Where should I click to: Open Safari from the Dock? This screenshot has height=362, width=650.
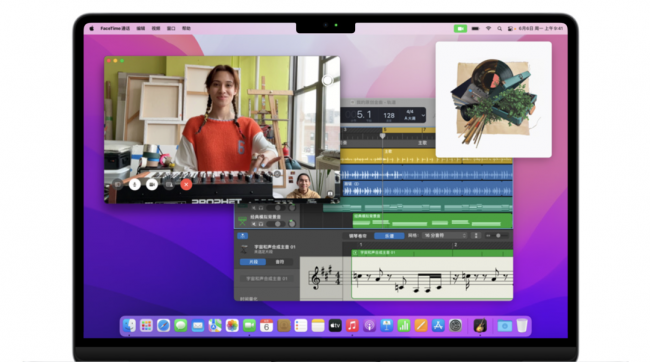pos(163,326)
